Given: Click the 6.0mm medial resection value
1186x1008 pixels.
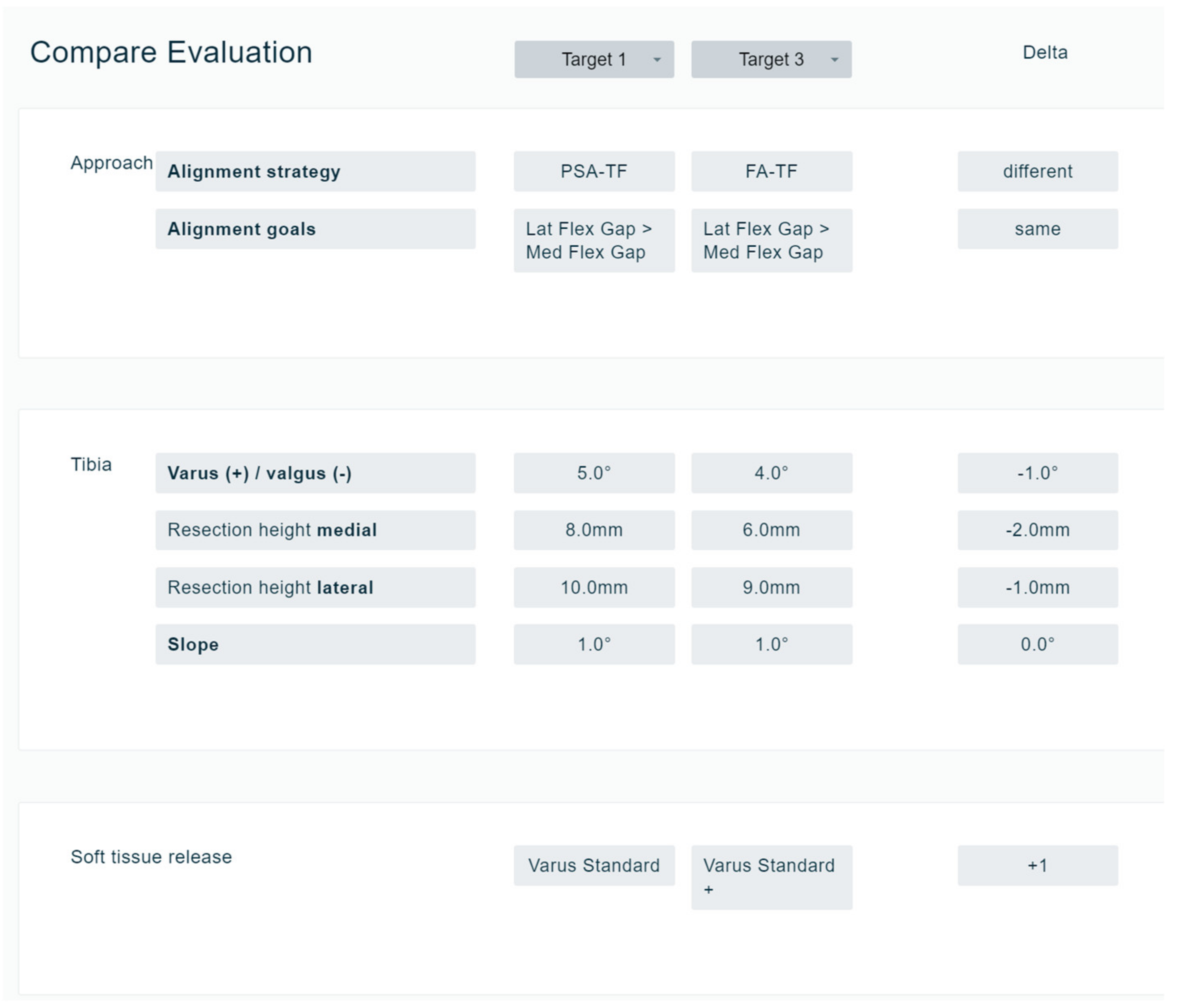Looking at the screenshot, I should 771,530.
